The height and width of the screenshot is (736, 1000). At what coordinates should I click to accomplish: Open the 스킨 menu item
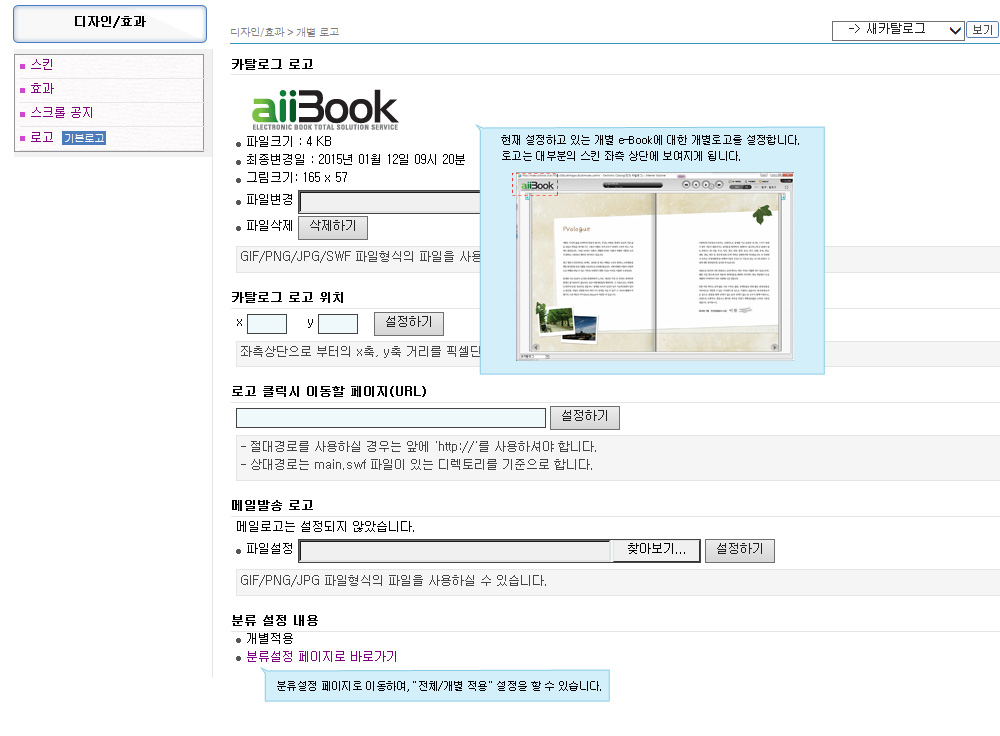(x=42, y=65)
